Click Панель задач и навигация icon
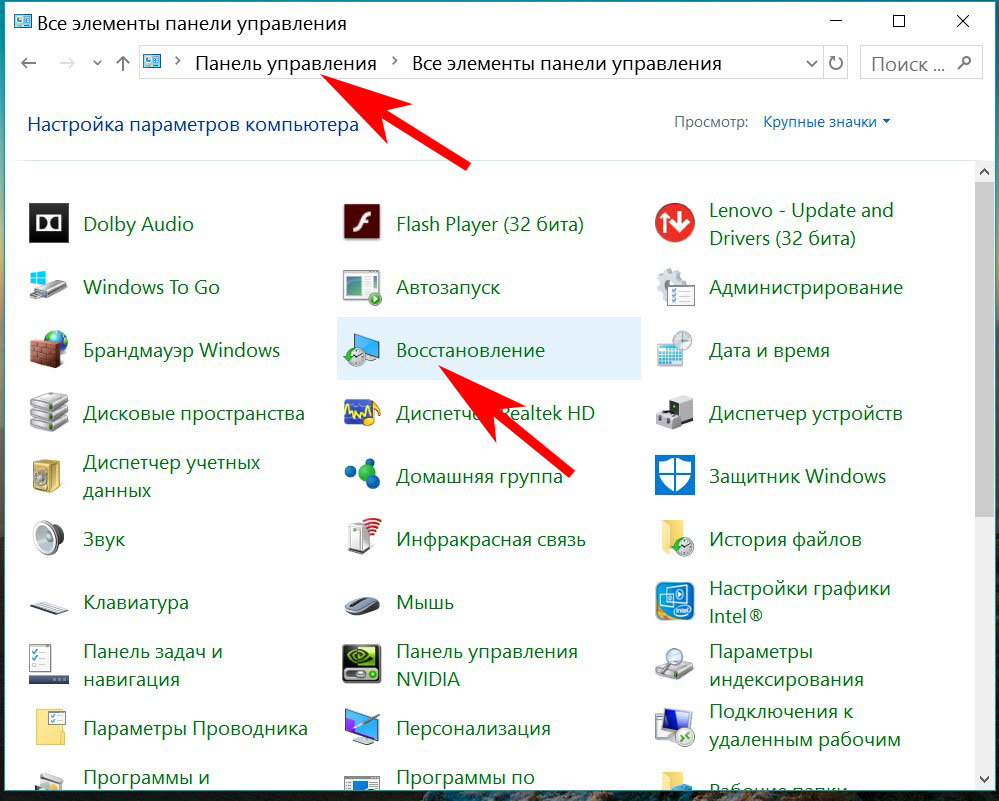 (x=48, y=665)
